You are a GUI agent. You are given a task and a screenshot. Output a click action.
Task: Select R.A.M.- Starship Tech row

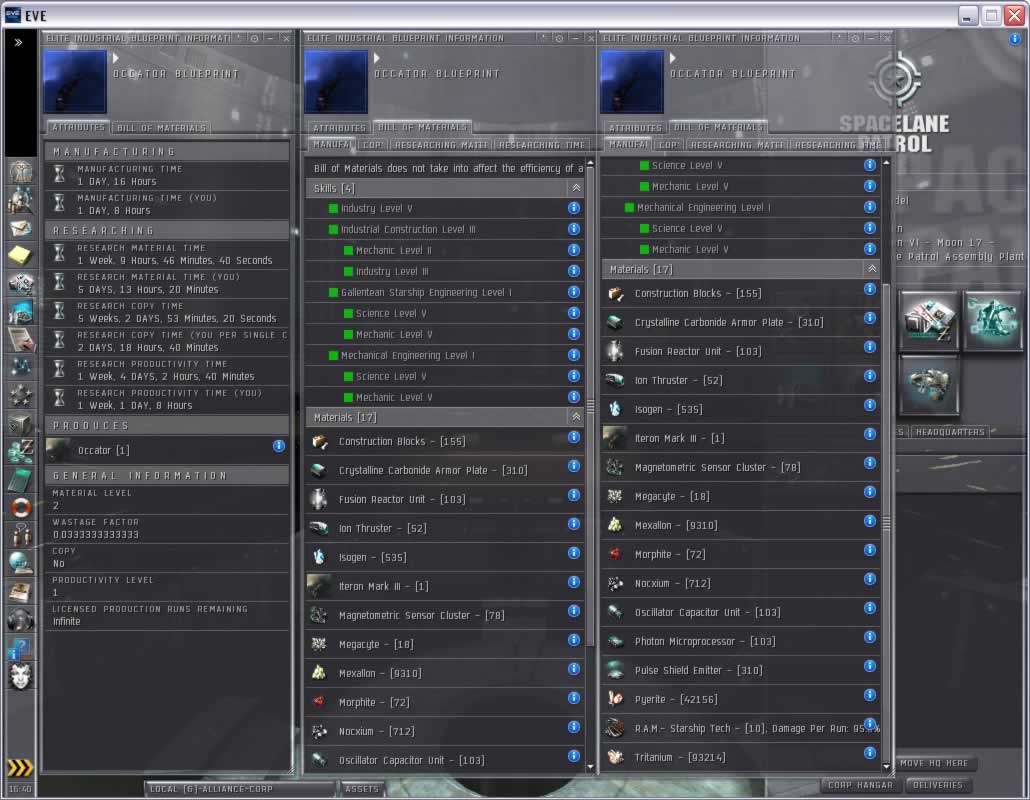(741, 728)
